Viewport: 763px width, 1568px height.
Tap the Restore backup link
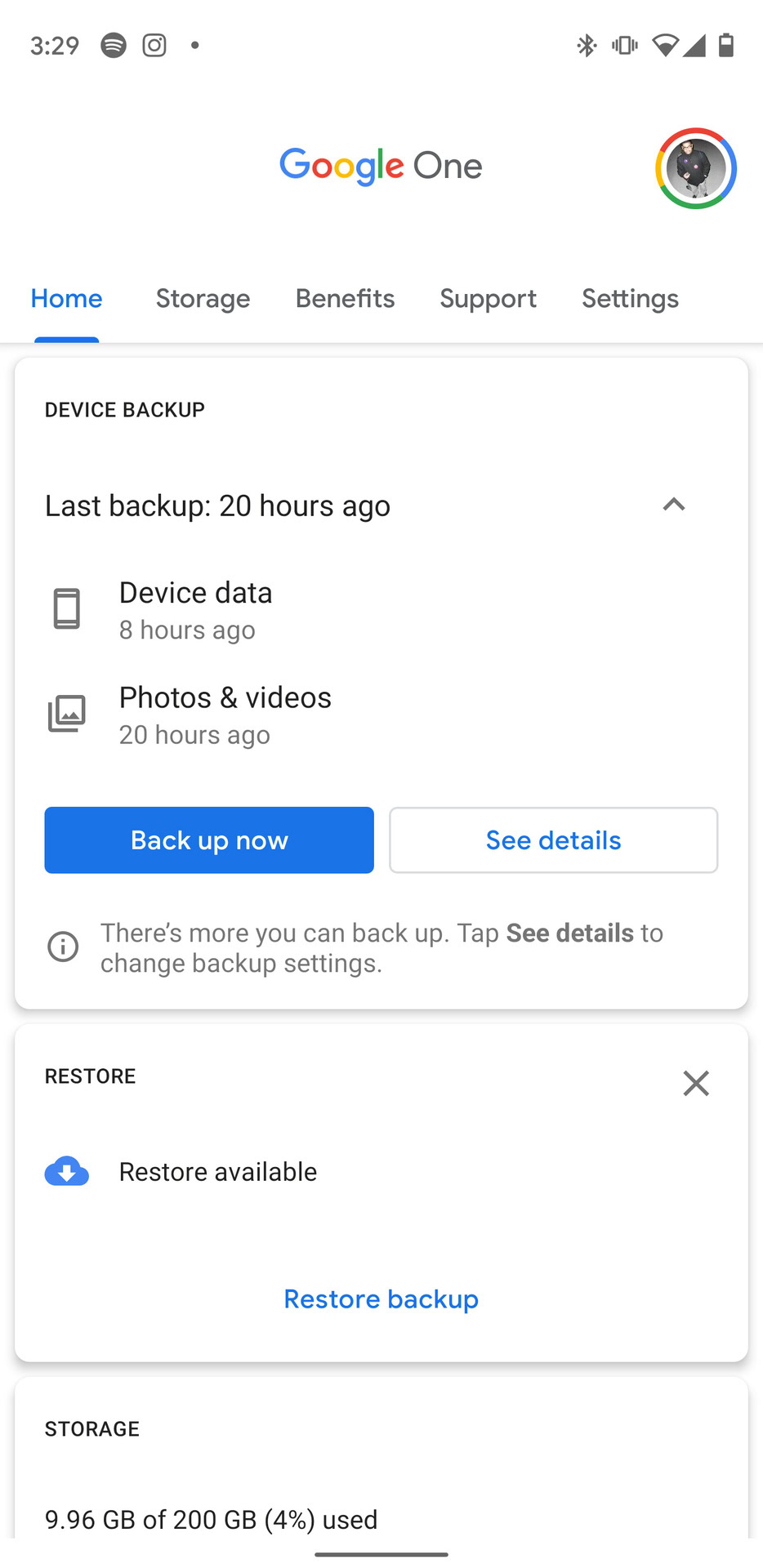coord(381,1299)
